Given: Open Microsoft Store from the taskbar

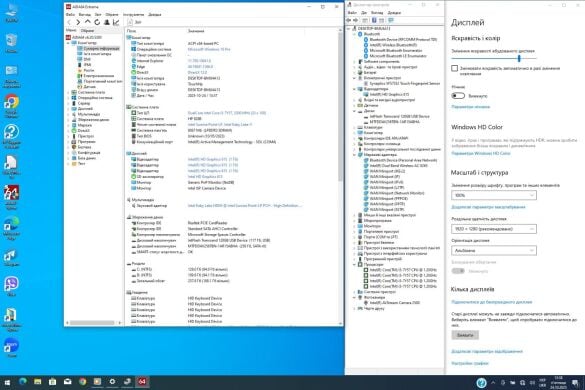Looking at the screenshot, I should point(53,382).
